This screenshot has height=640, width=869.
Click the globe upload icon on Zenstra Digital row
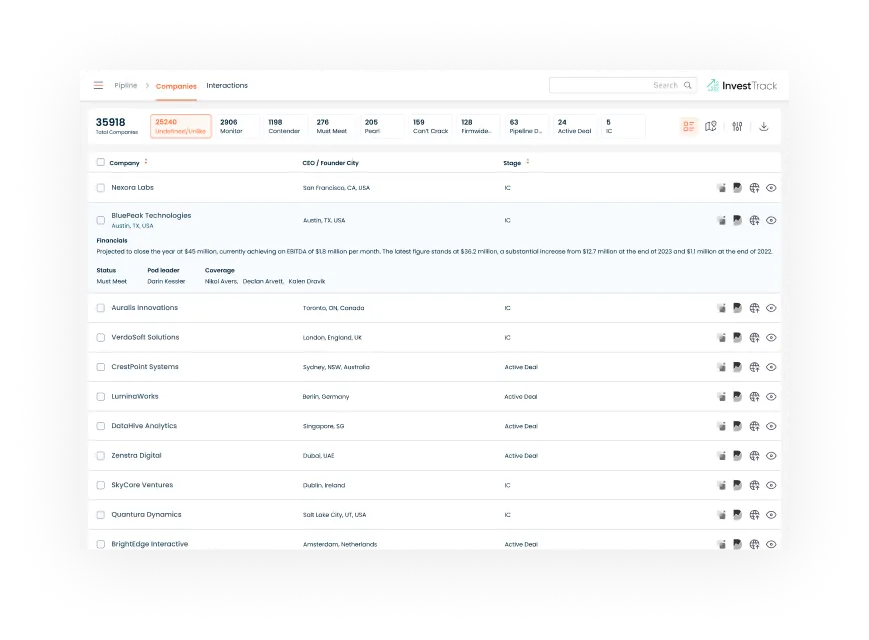pyautogui.click(x=755, y=455)
